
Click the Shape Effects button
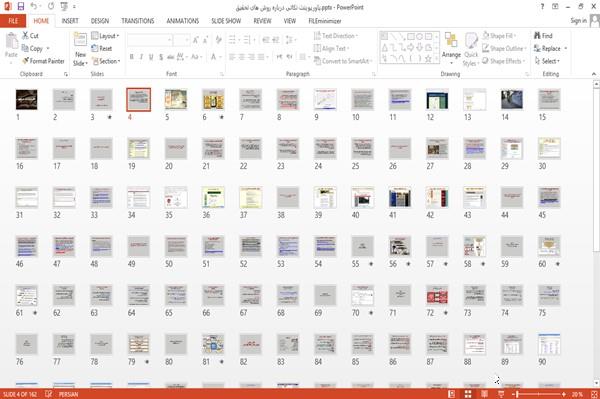point(504,61)
